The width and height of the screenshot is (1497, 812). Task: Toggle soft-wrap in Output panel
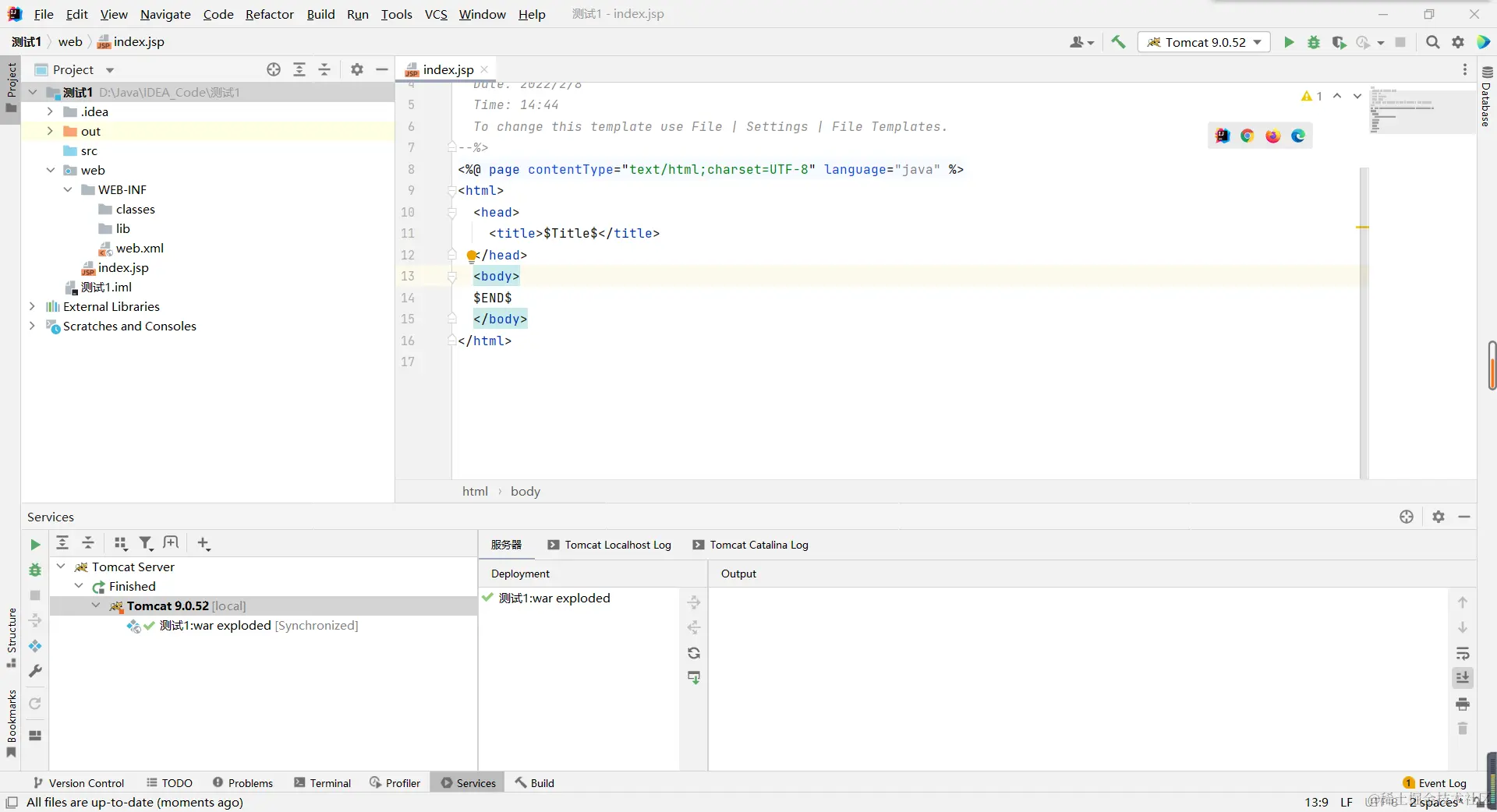coord(1463,653)
